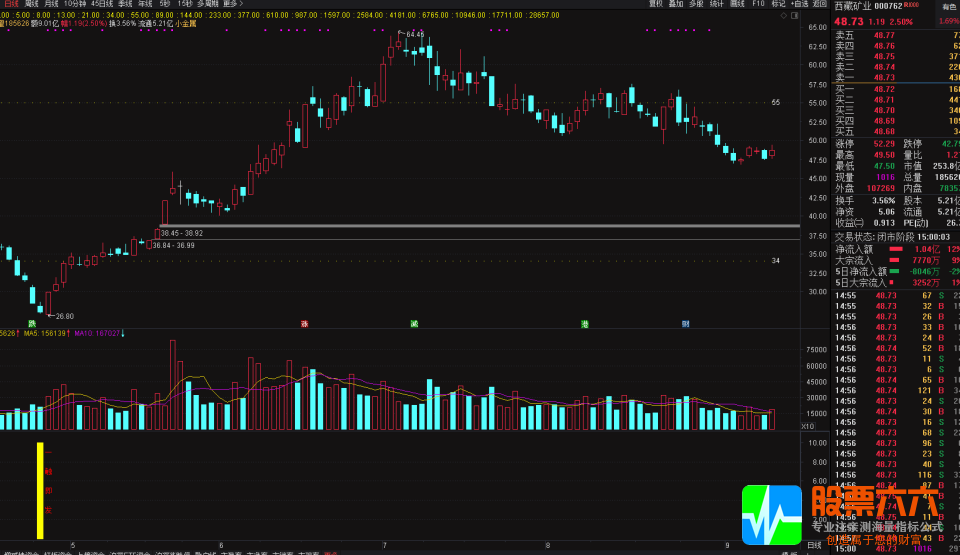This screenshot has width=960, height=555.
Task: Click the X10 volume scale button
Action: (x=808, y=426)
